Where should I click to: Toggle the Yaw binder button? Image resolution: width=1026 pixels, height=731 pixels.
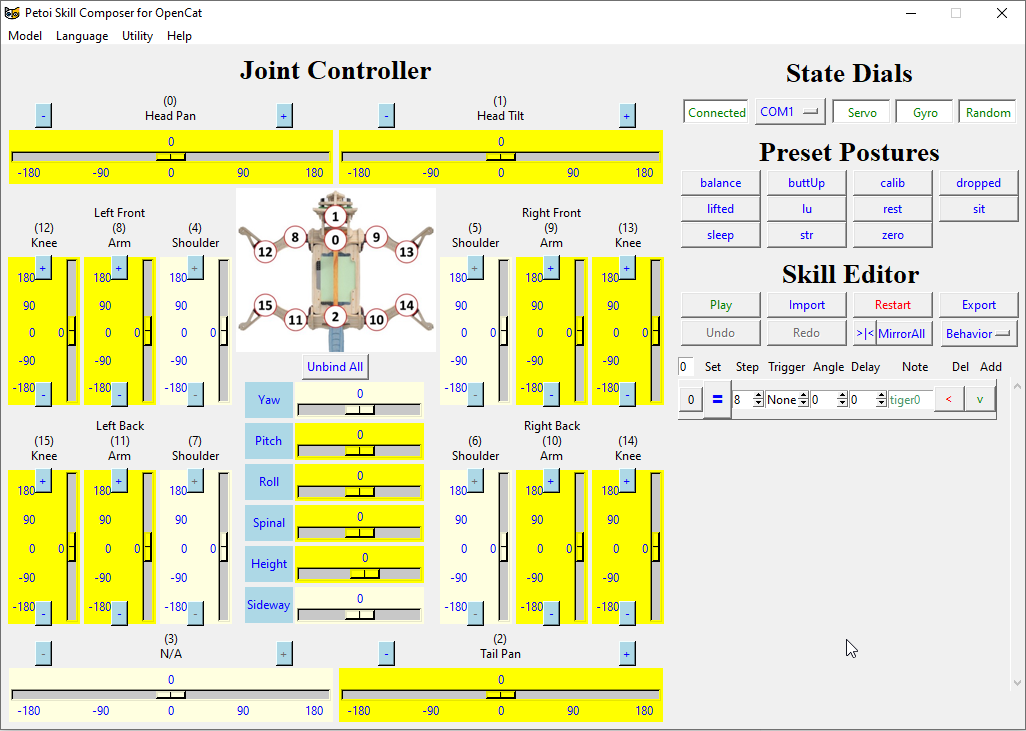pyautogui.click(x=268, y=400)
